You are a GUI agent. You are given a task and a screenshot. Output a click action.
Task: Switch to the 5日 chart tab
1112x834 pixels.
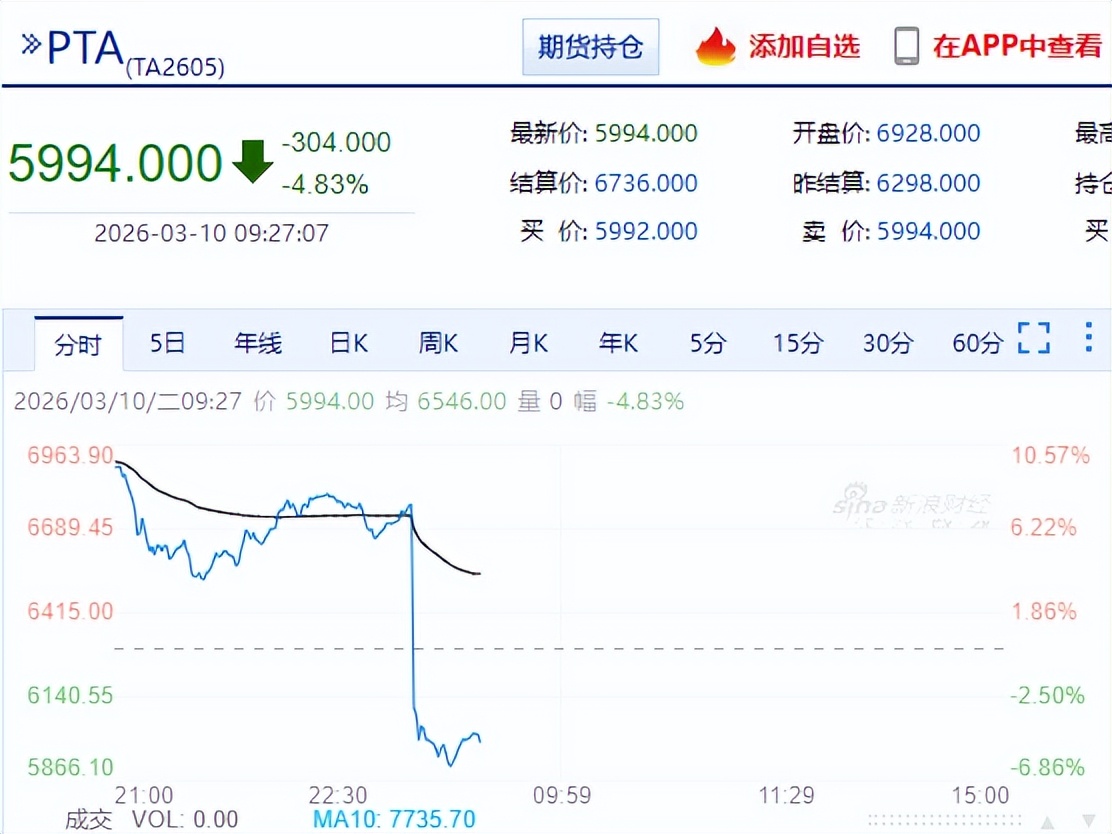[x=167, y=344]
